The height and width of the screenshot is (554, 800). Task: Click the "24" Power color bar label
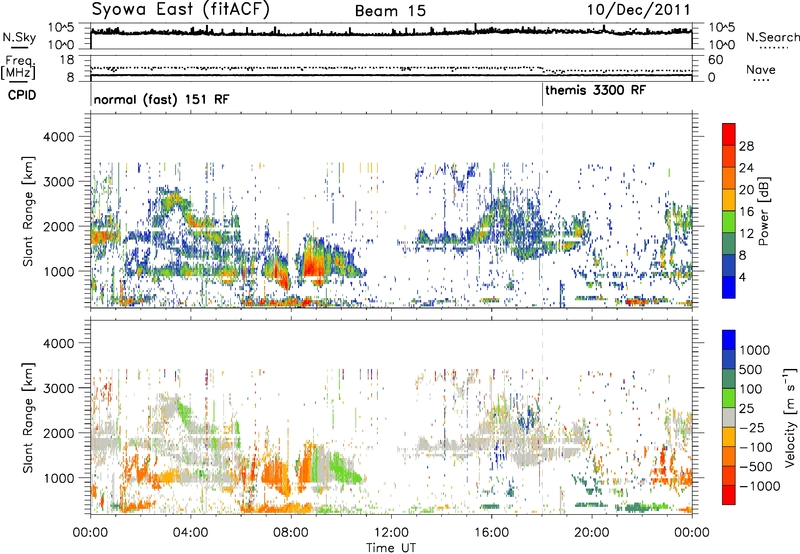pos(746,168)
